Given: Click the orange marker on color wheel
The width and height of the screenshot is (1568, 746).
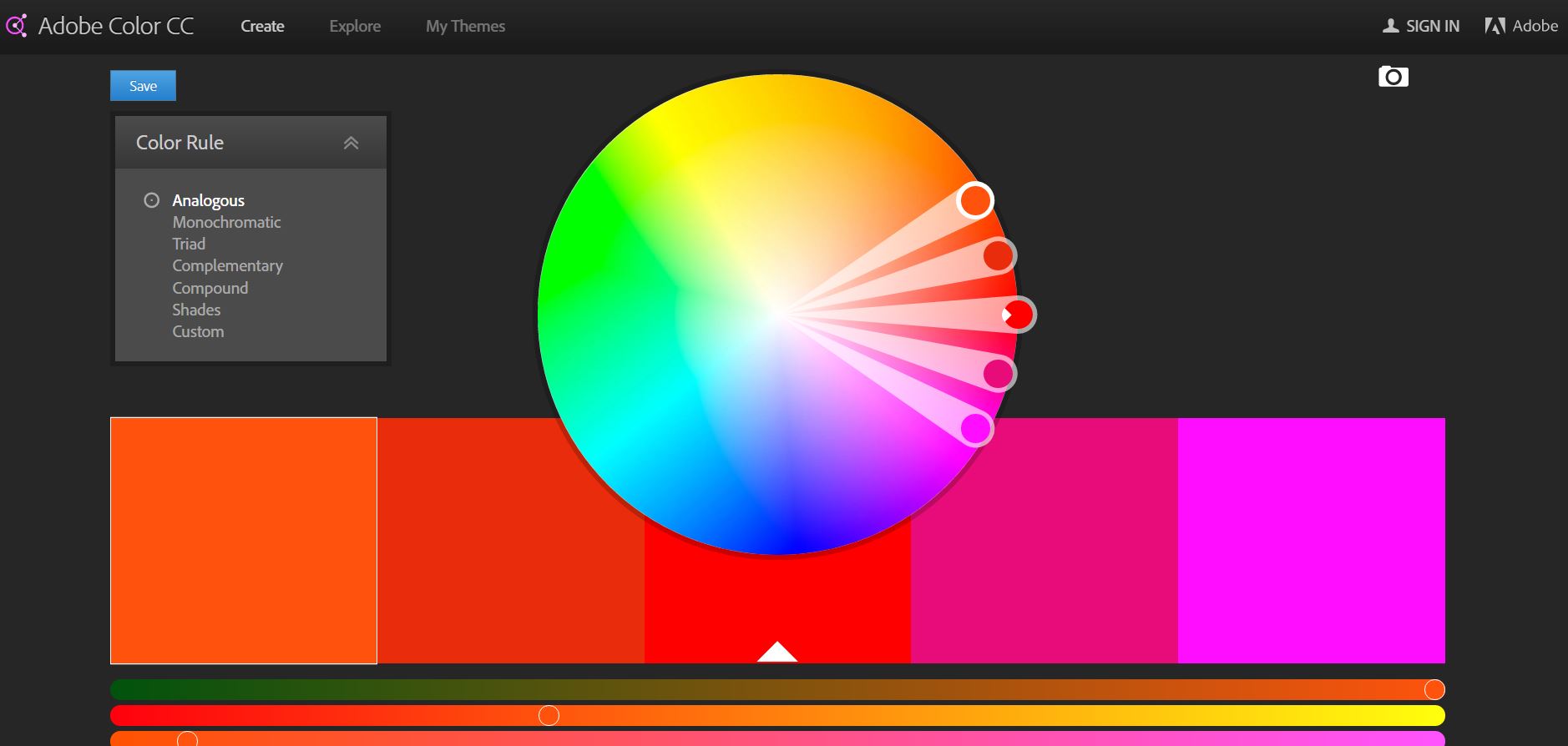Looking at the screenshot, I should click(x=974, y=200).
